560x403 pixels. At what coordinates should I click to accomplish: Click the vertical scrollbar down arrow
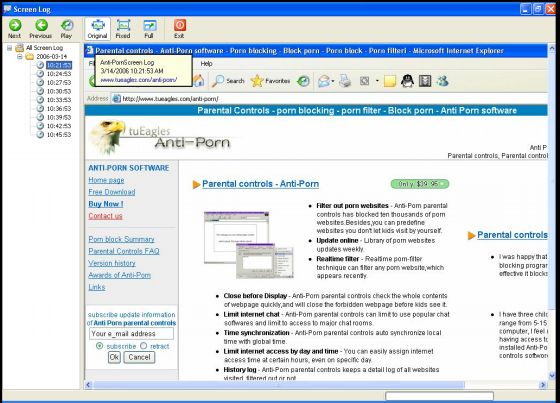[x=552, y=375]
